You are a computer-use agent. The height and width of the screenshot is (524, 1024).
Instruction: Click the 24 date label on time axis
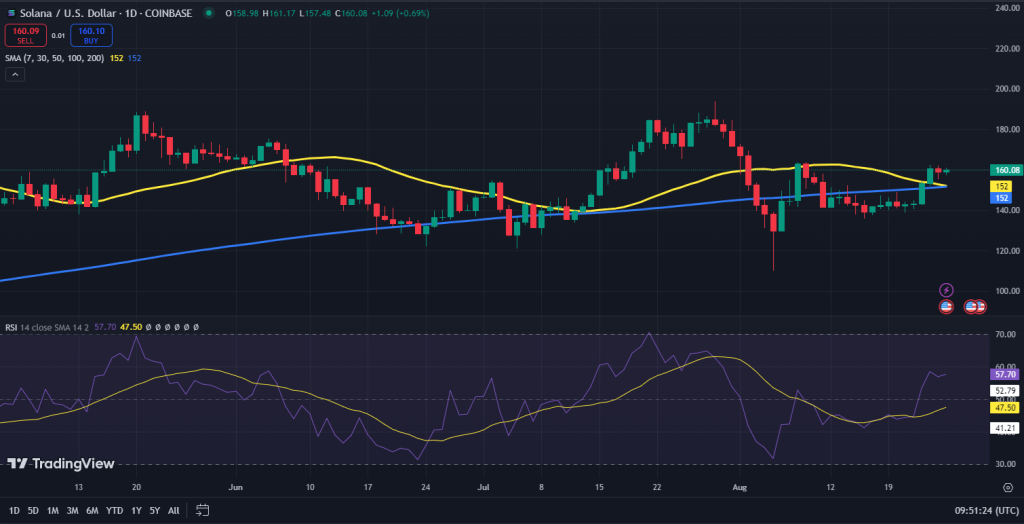pyautogui.click(x=426, y=487)
